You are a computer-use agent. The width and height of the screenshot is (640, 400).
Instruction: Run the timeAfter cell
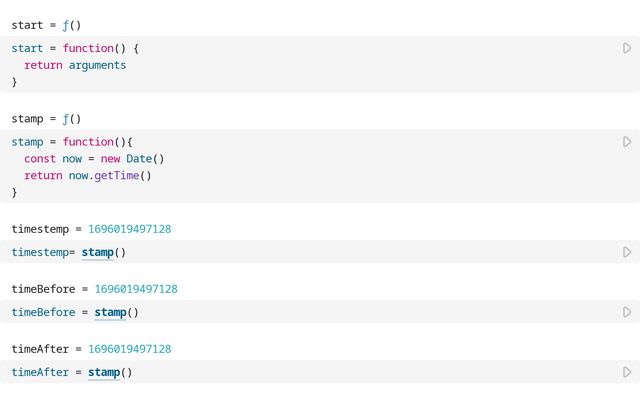tap(627, 372)
